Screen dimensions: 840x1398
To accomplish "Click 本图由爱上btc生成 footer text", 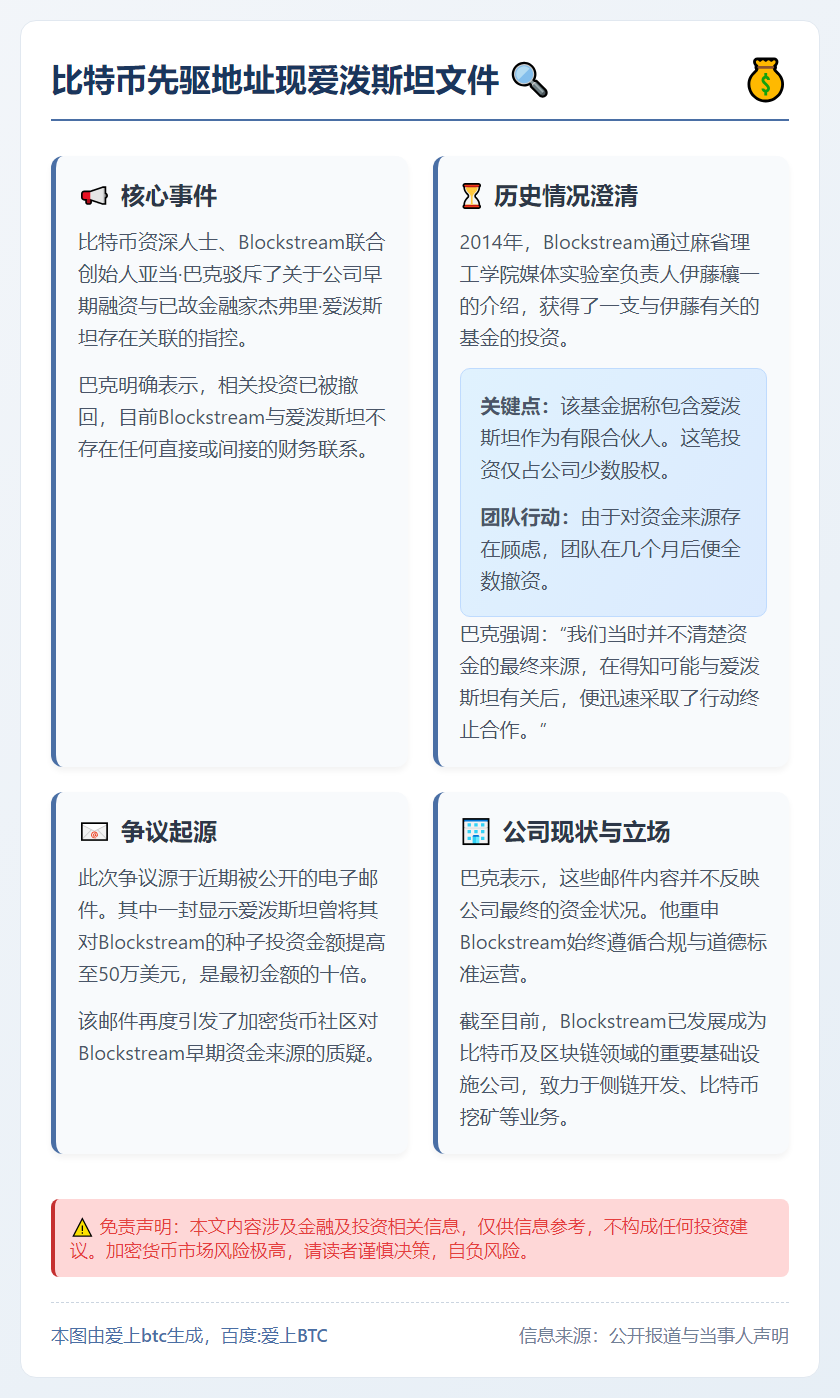I will click(x=189, y=1336).
